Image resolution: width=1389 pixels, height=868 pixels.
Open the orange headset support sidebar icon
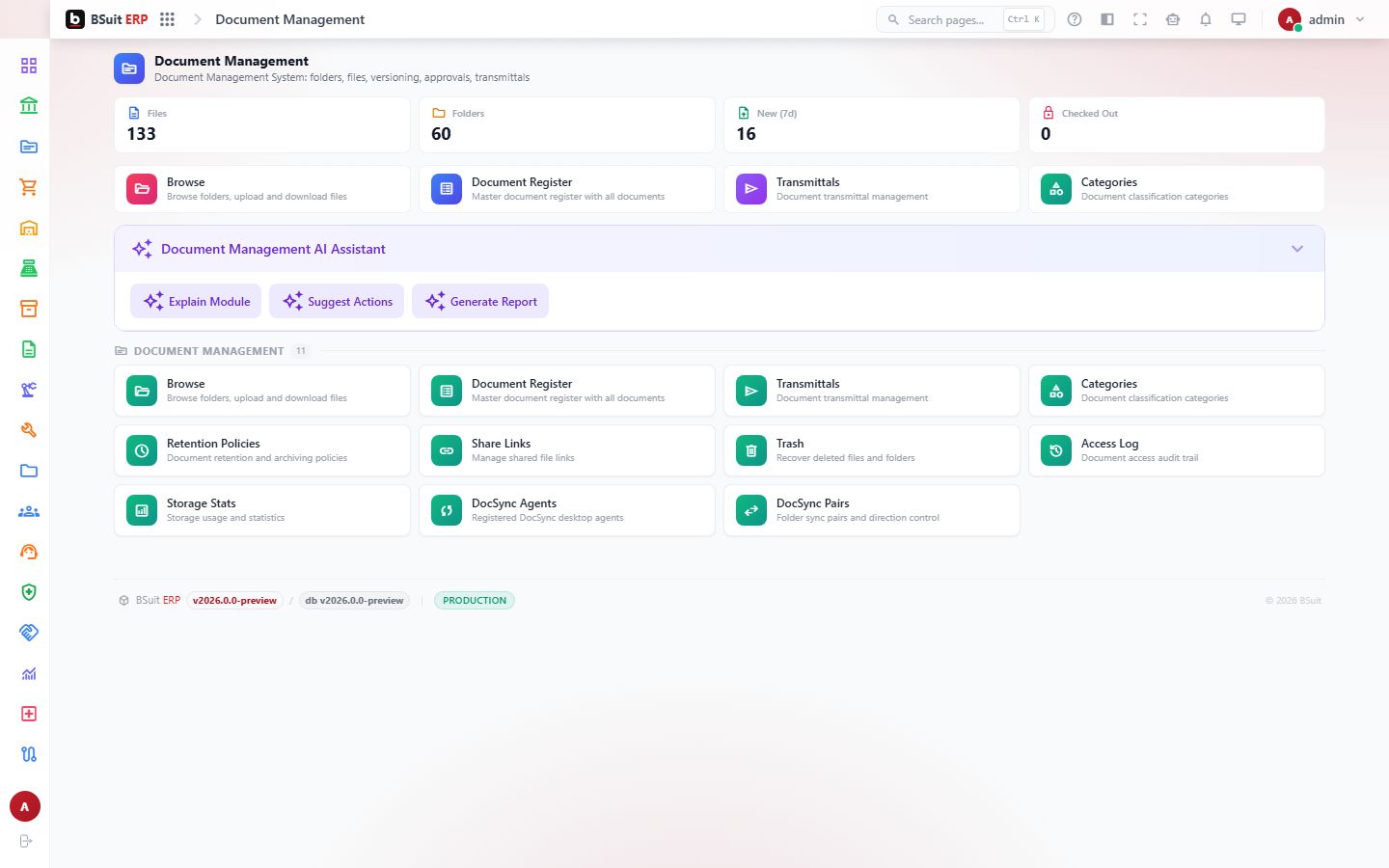click(29, 552)
